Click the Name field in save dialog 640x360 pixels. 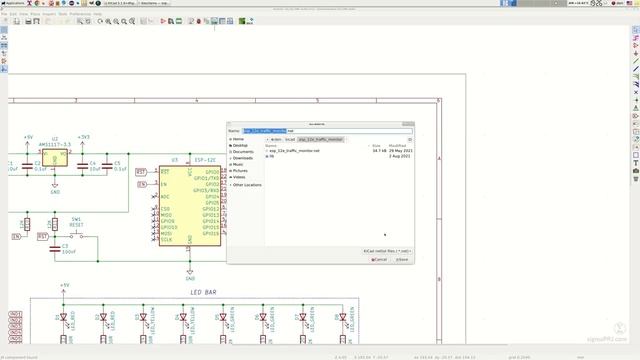(327, 131)
